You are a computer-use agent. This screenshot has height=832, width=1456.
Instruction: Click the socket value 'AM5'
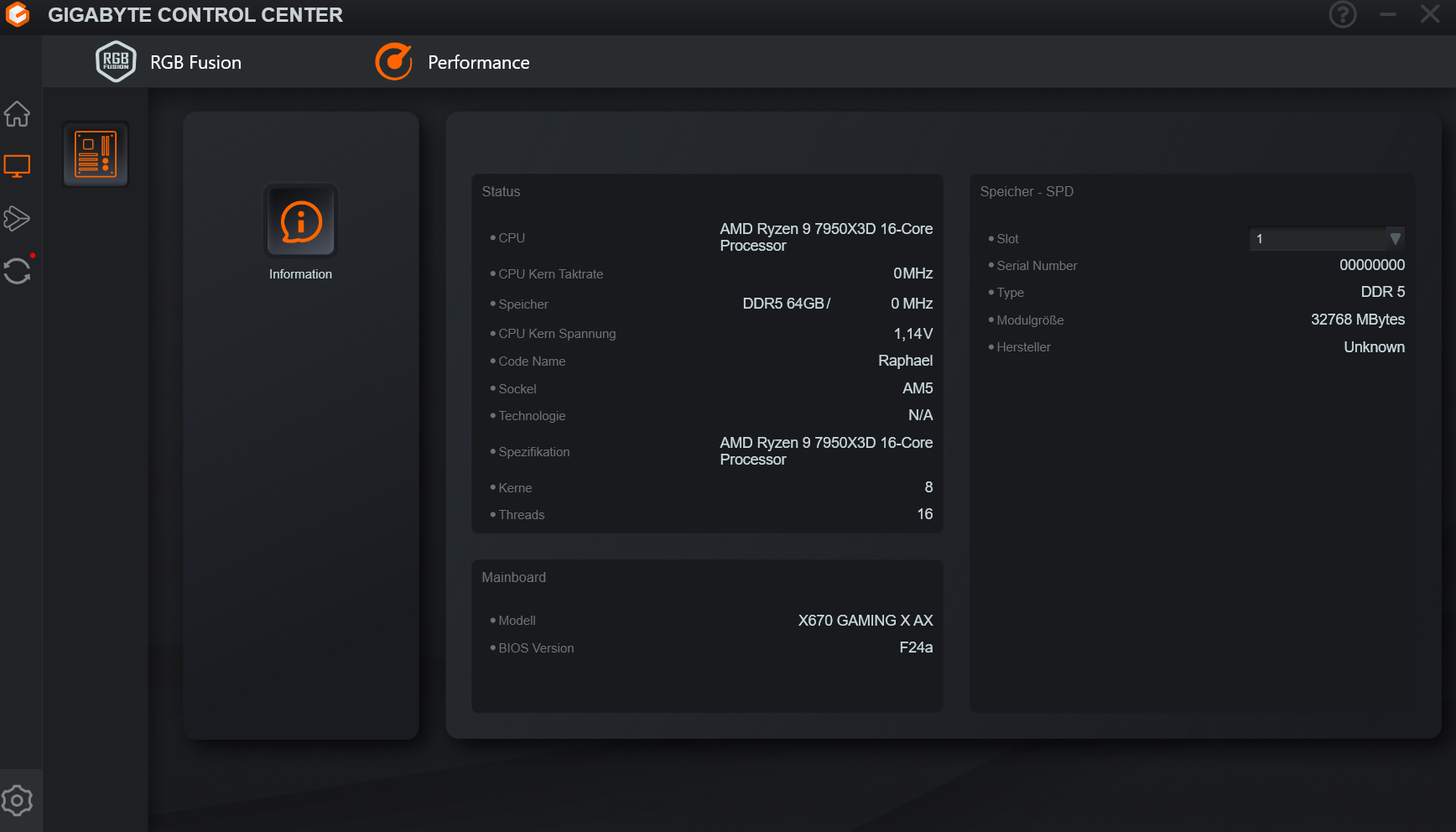pyautogui.click(x=918, y=388)
